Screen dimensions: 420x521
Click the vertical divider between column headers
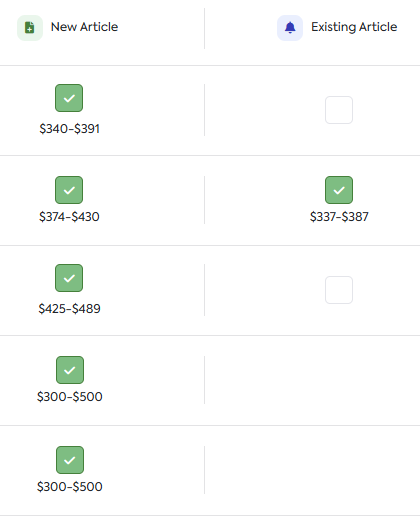[x=204, y=28]
